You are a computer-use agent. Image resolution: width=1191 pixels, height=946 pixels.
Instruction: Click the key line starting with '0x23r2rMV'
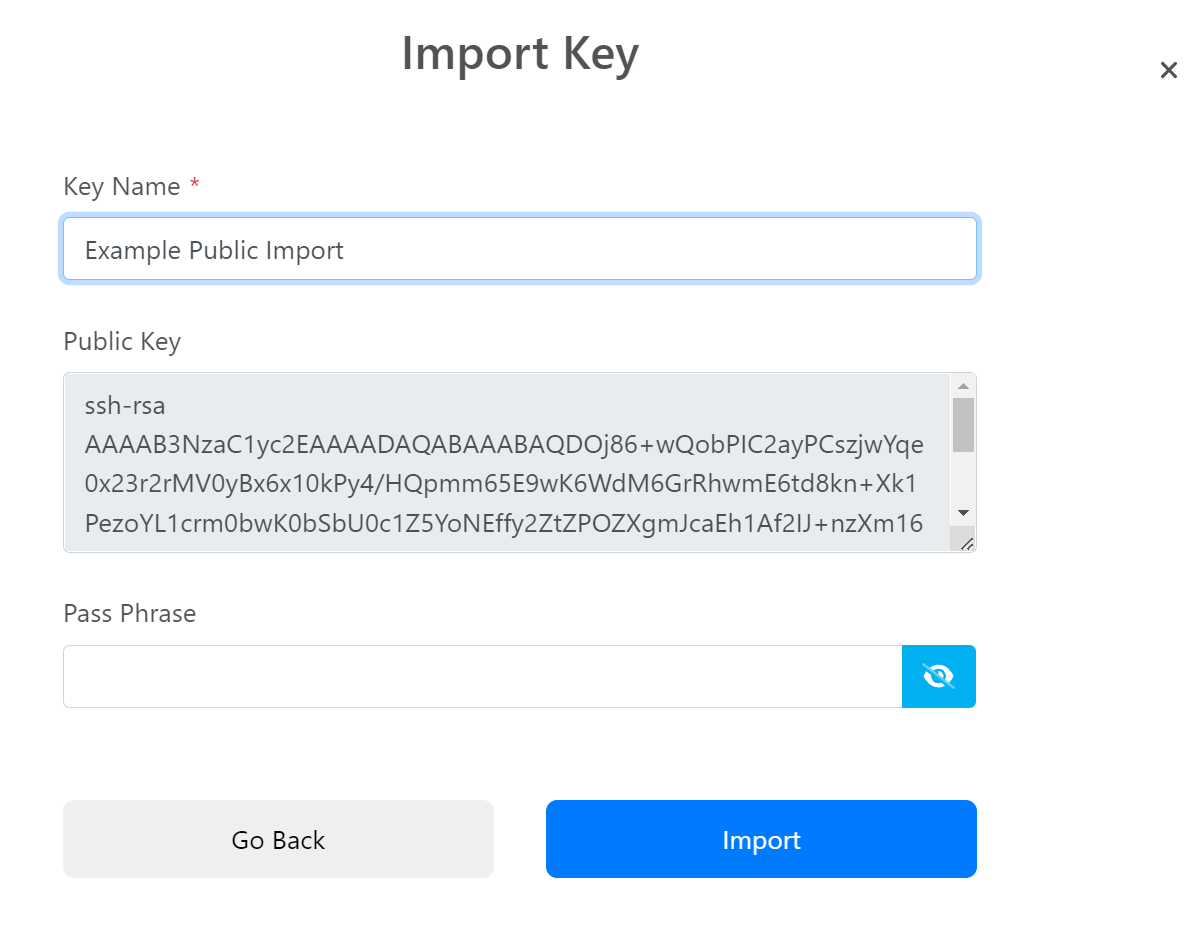click(x=501, y=484)
